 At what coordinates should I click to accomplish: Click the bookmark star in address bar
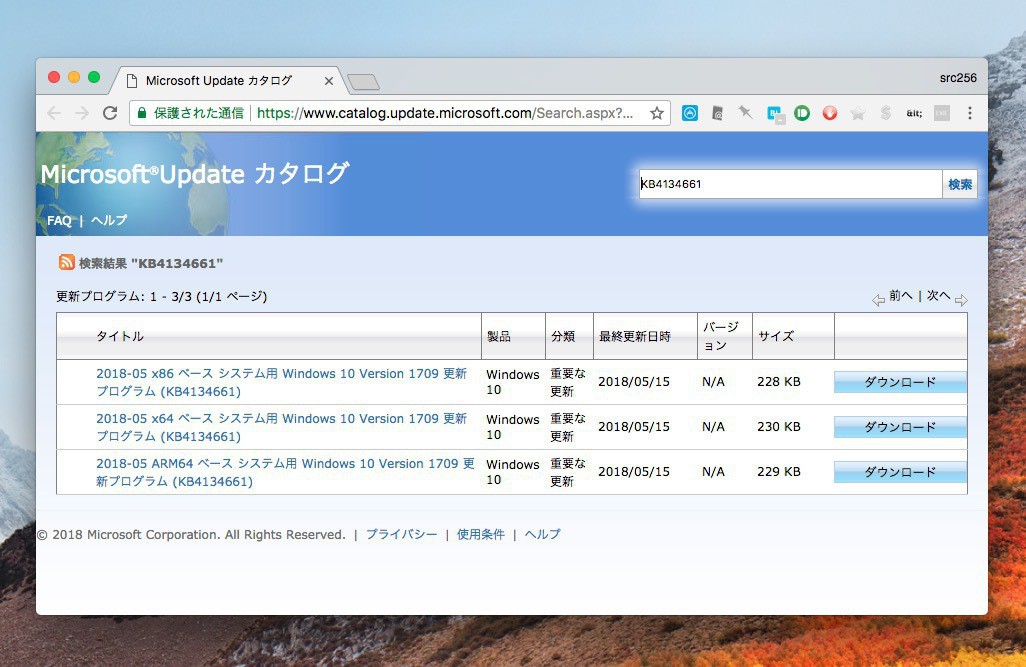click(x=657, y=113)
